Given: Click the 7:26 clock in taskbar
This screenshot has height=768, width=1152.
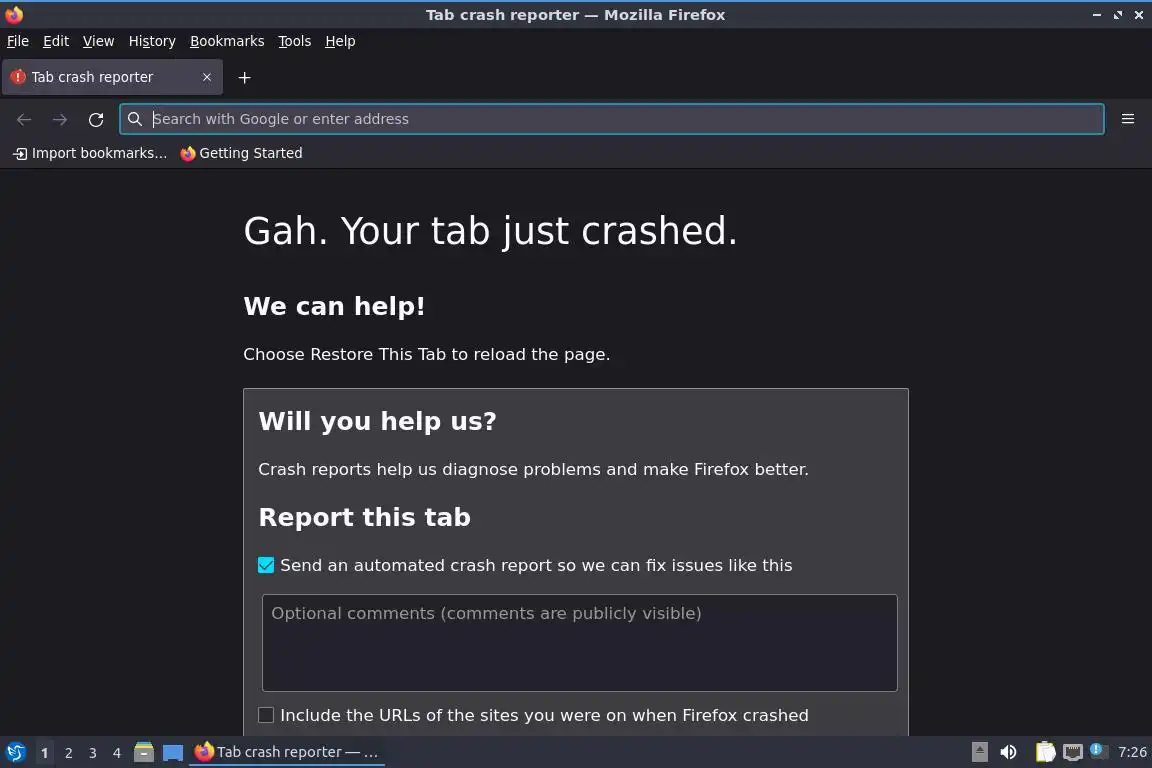Looking at the screenshot, I should (x=1131, y=752).
